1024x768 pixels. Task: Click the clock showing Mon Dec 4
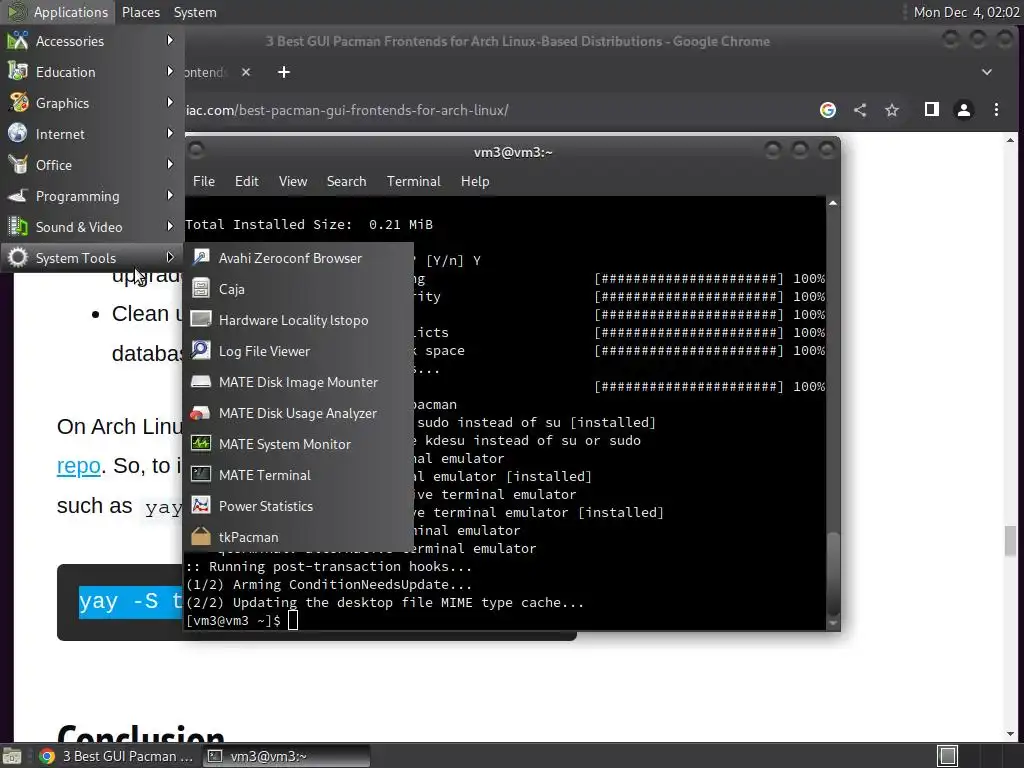[966, 12]
